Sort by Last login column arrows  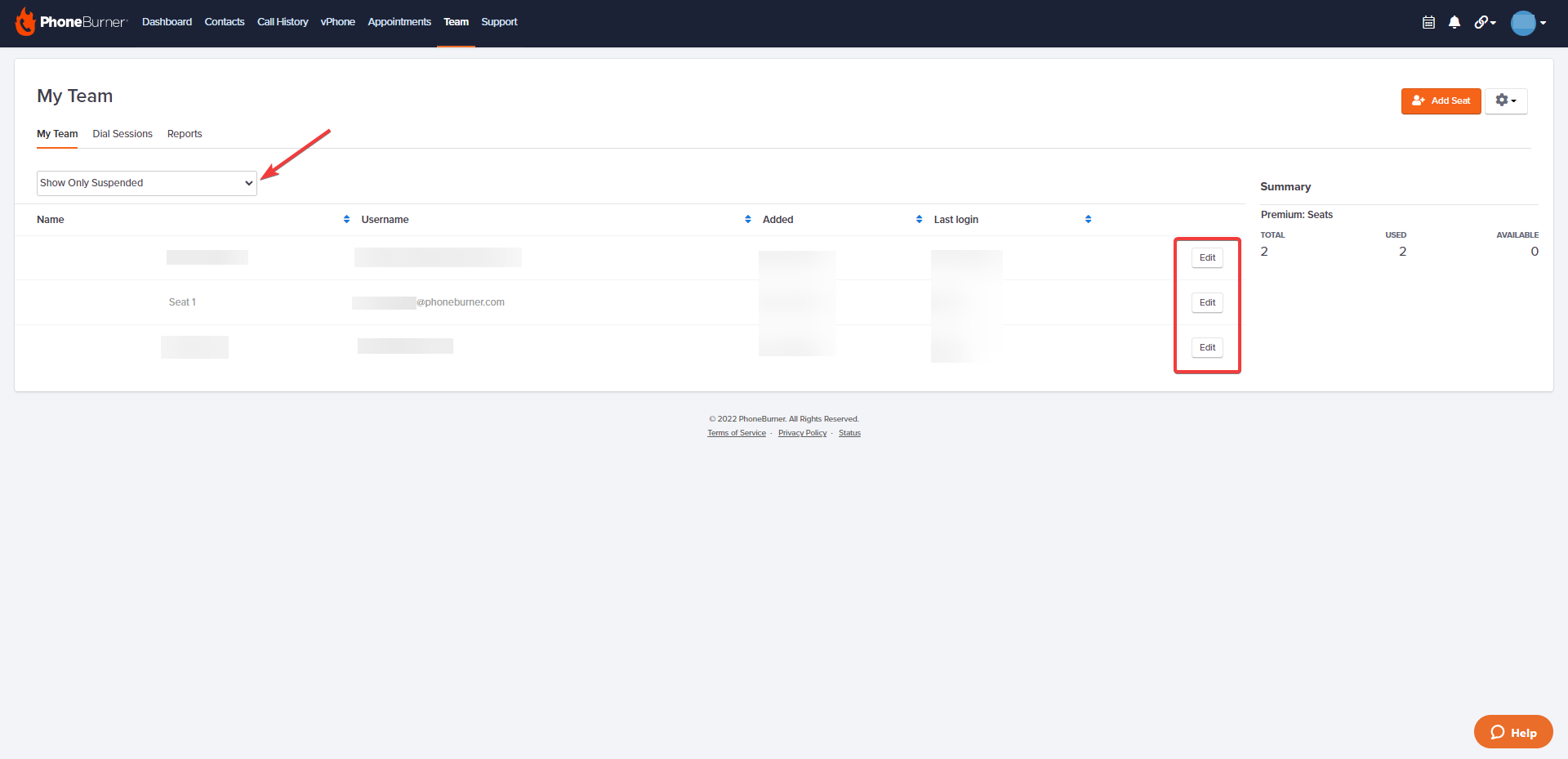(1088, 219)
